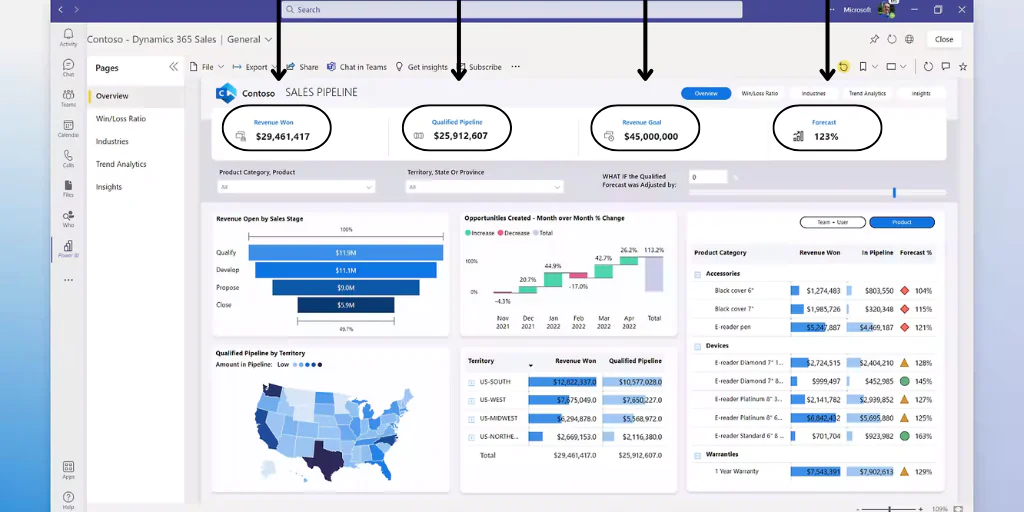Click the What-If forecast slider handle

[894, 193]
